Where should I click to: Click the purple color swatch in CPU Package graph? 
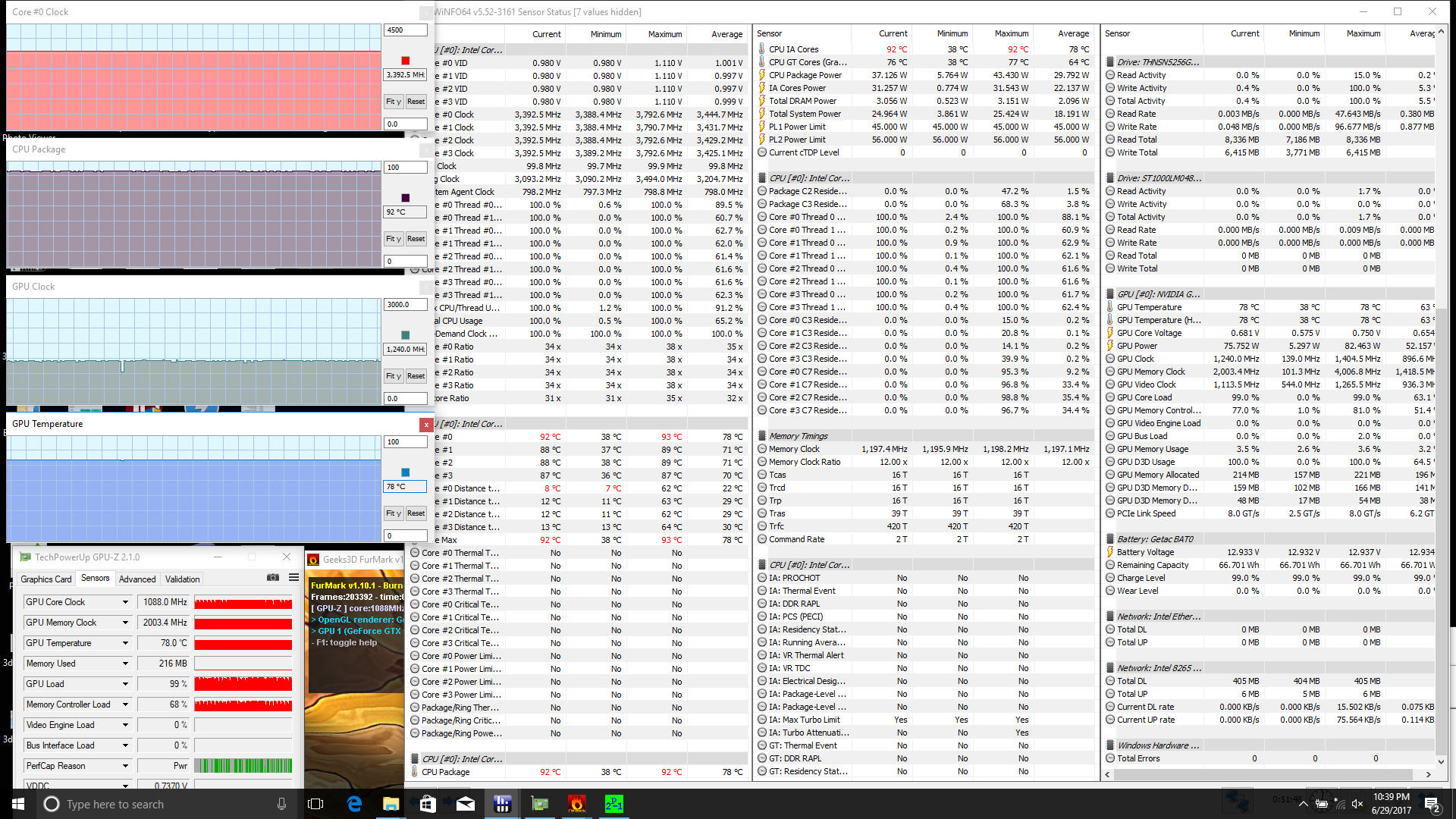tap(406, 198)
